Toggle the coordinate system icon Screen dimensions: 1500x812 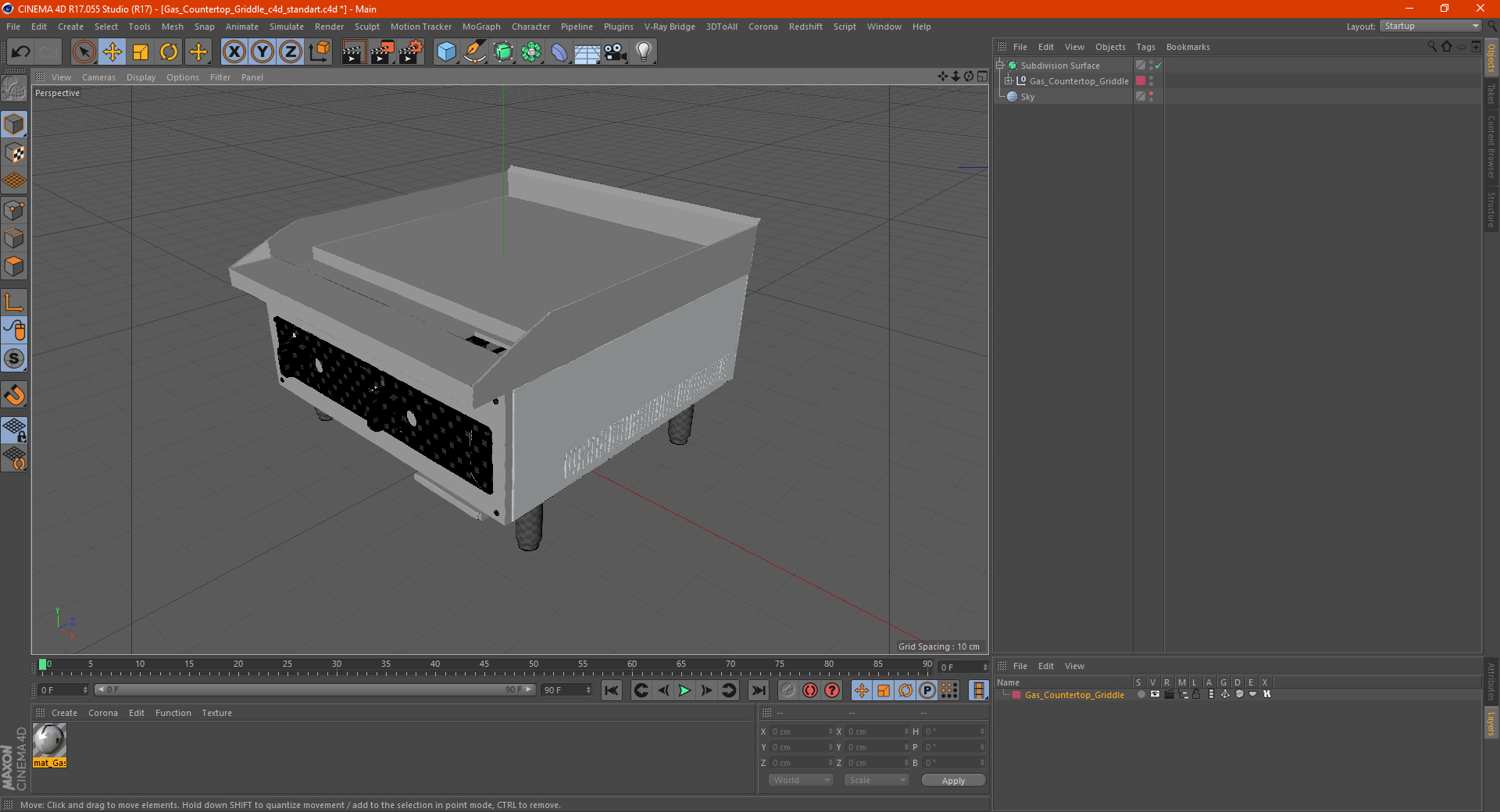pos(320,52)
